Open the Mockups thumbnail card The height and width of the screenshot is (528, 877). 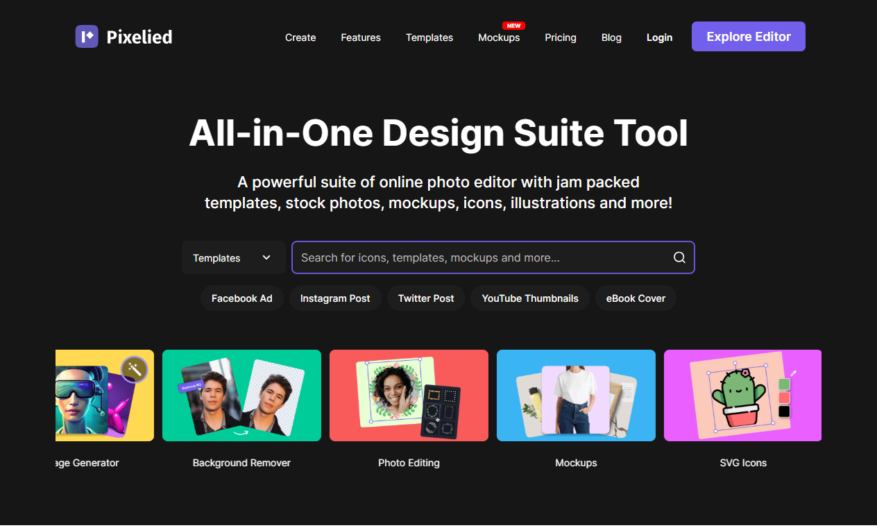click(576, 395)
